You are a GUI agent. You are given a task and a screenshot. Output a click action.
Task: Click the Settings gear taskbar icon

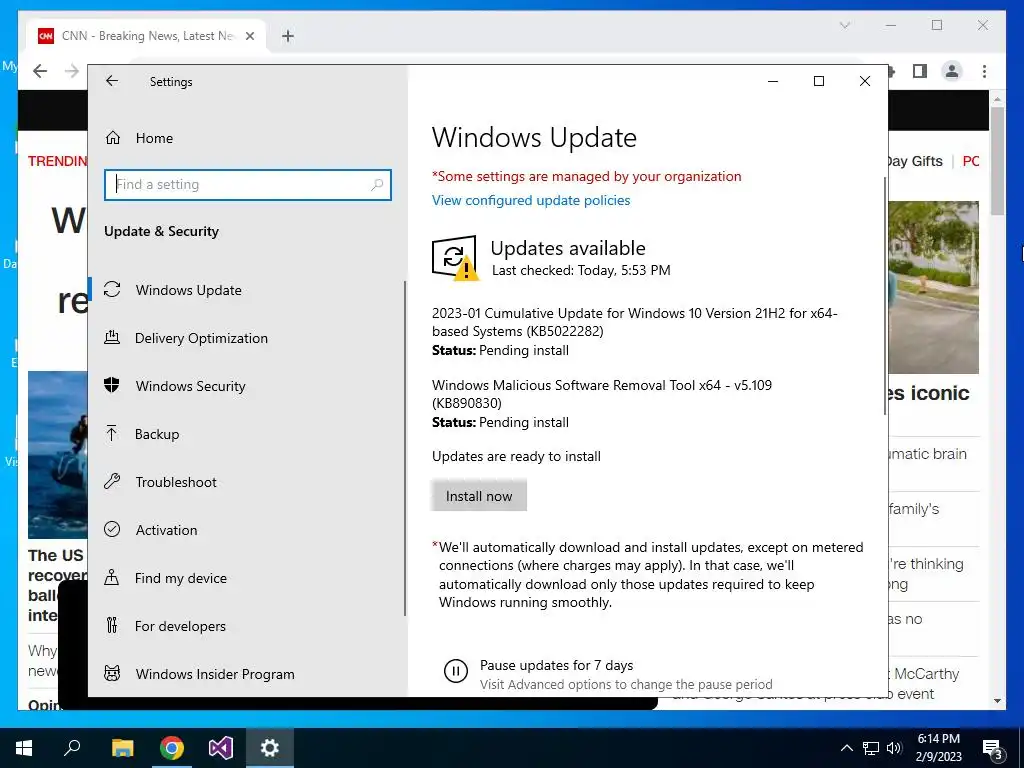point(270,748)
